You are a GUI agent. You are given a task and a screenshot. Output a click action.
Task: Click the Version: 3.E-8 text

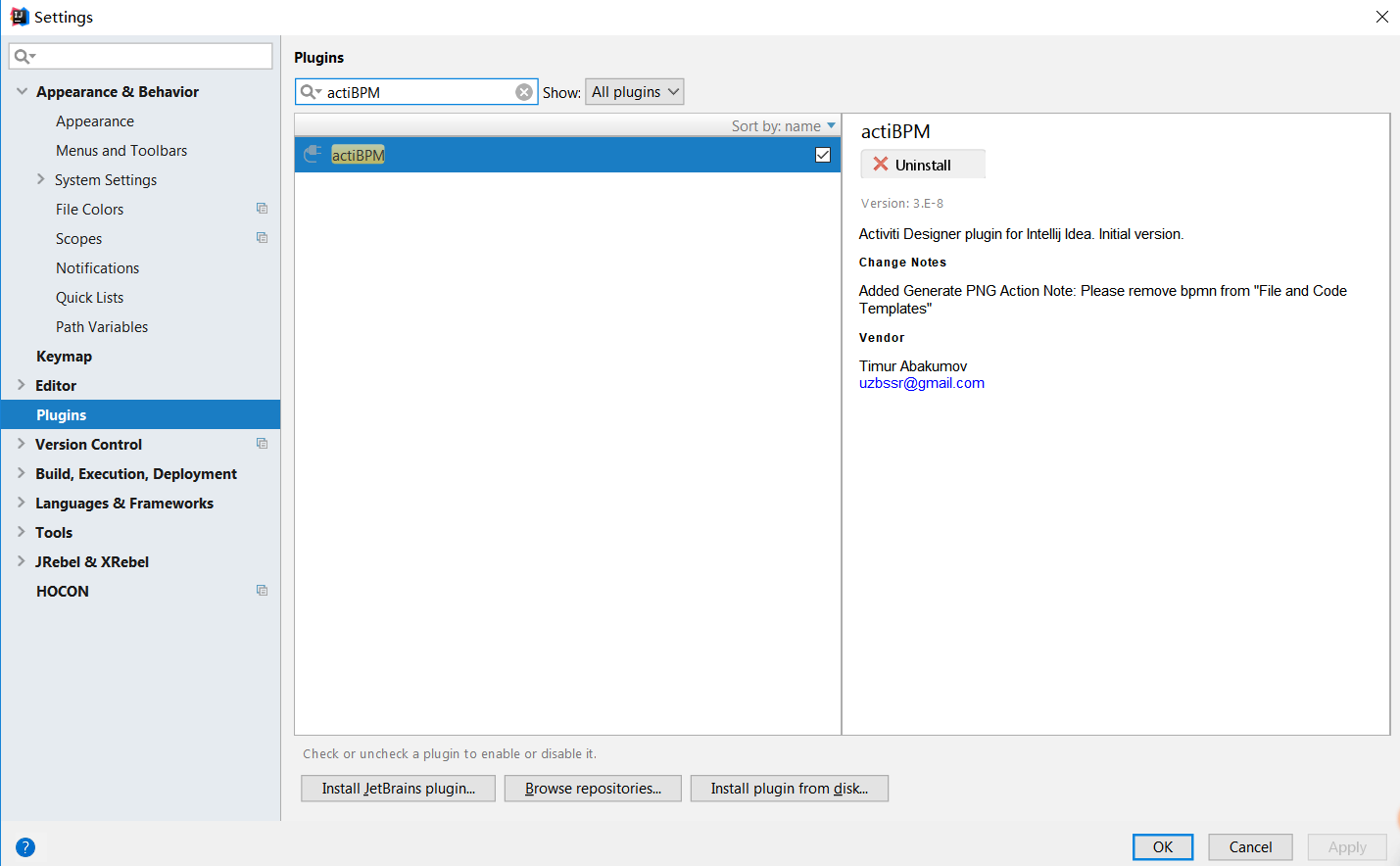tap(902, 204)
